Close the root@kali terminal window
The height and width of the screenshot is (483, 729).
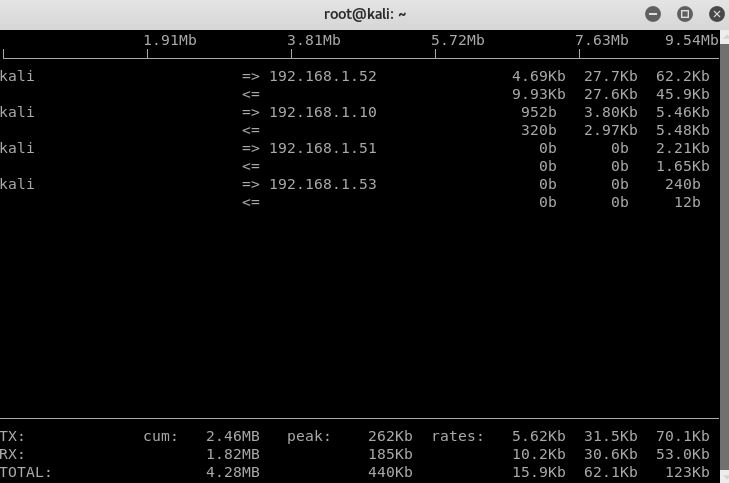(716, 14)
